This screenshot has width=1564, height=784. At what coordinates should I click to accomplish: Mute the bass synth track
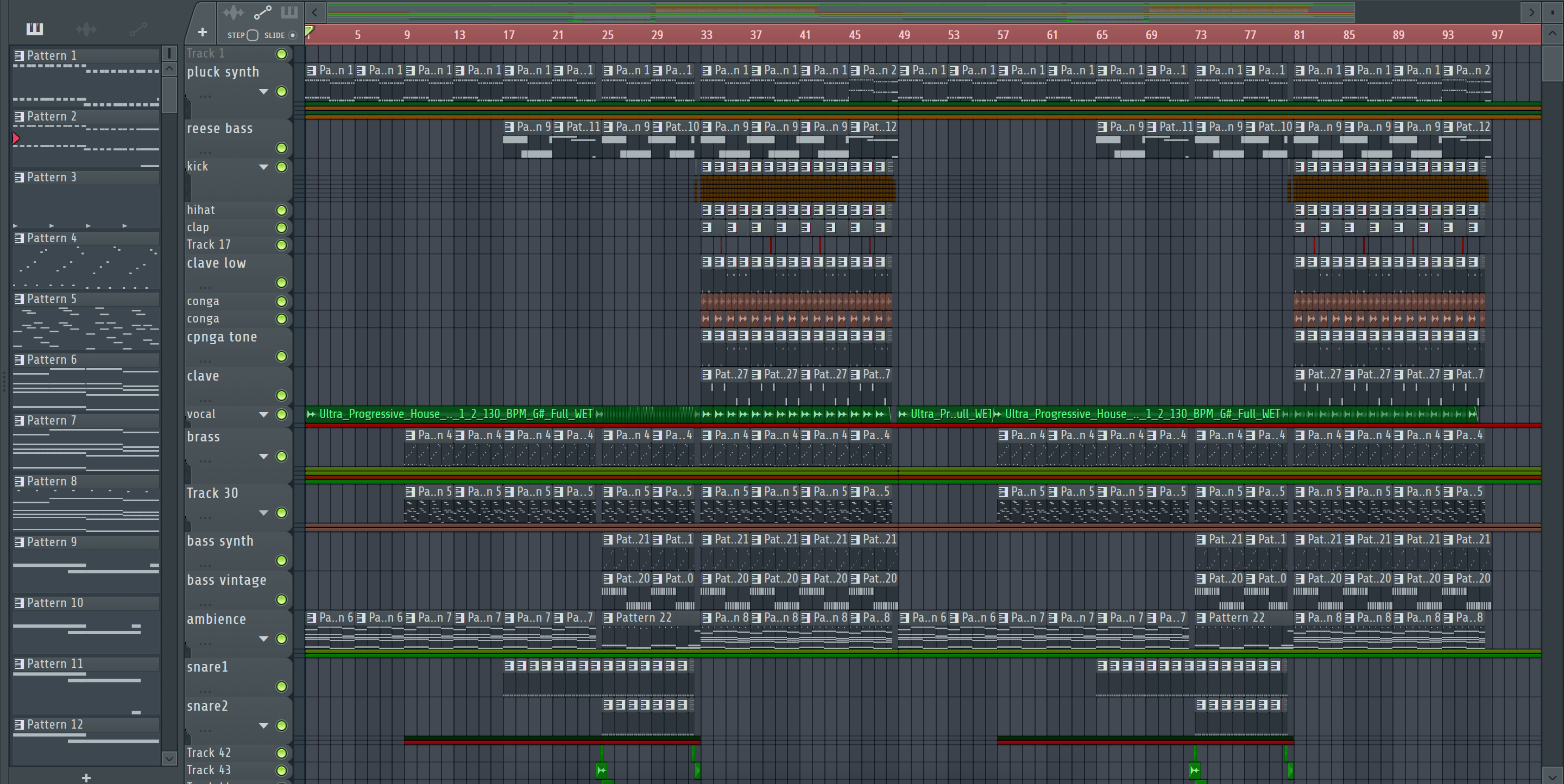pyautogui.click(x=281, y=561)
